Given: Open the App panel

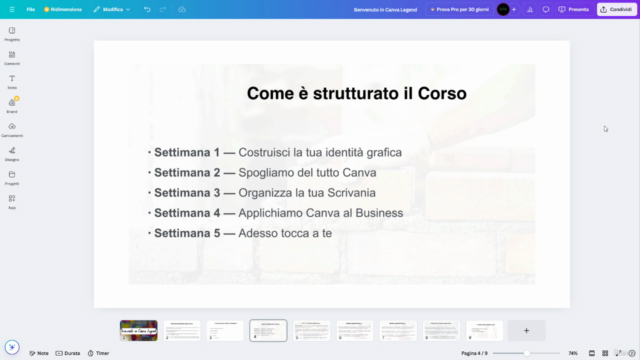Looking at the screenshot, I should 12,202.
